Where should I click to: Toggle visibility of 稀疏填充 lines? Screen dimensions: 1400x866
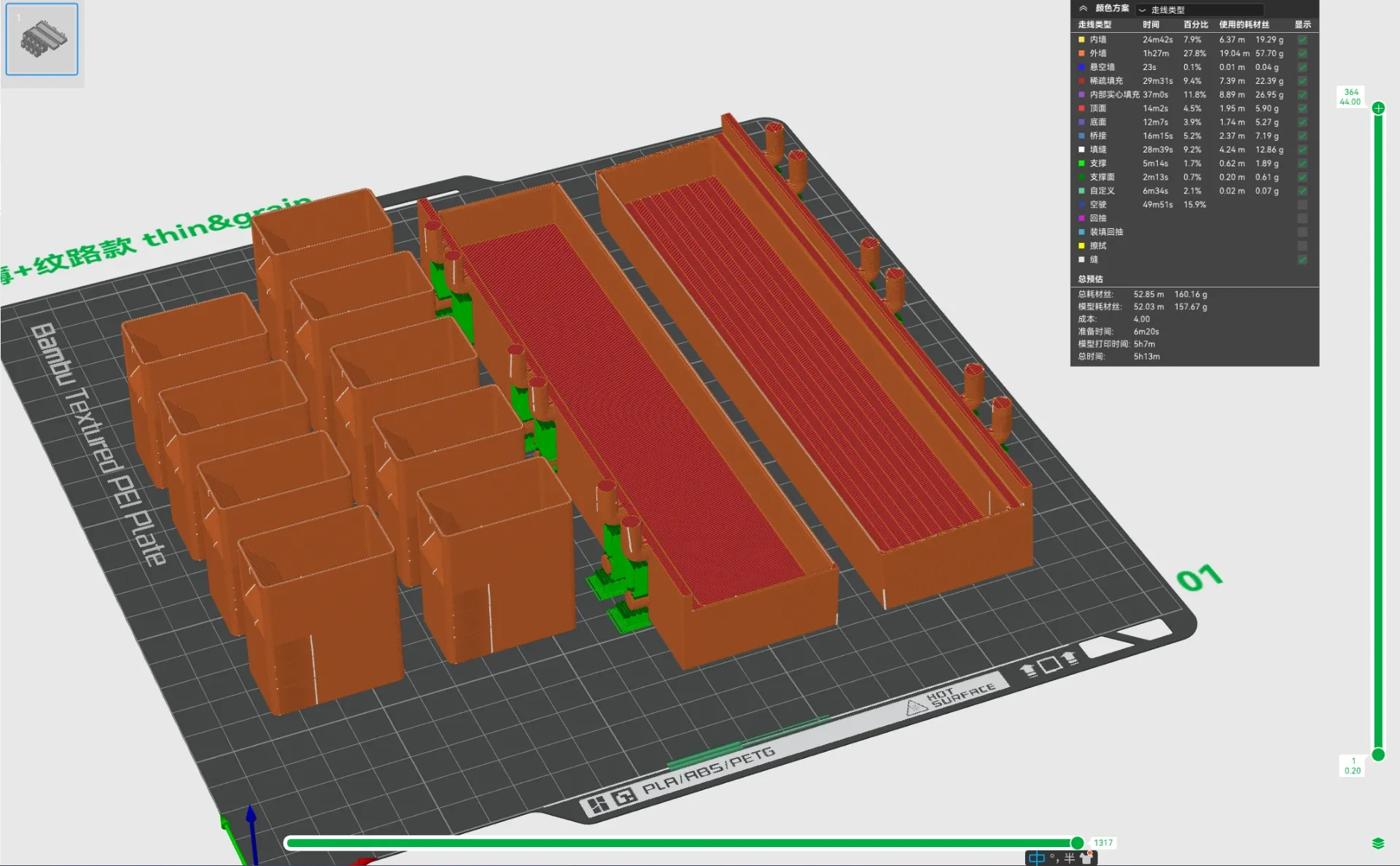click(1302, 81)
